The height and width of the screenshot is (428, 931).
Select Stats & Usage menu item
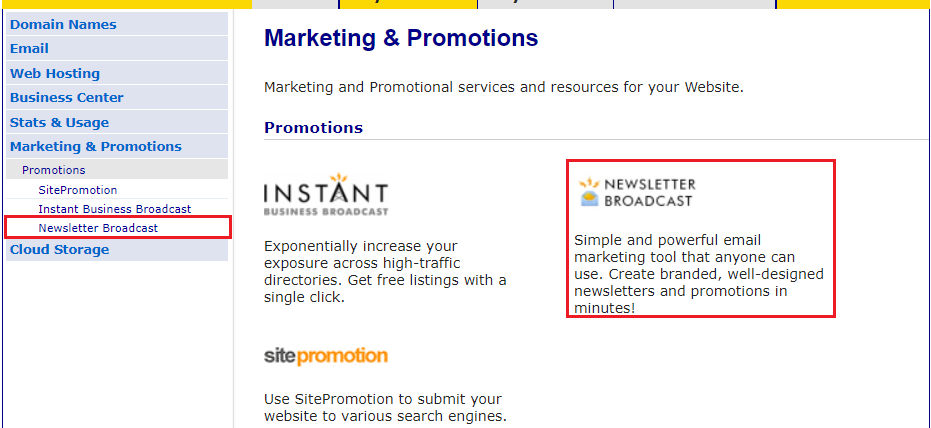pyautogui.click(x=117, y=122)
